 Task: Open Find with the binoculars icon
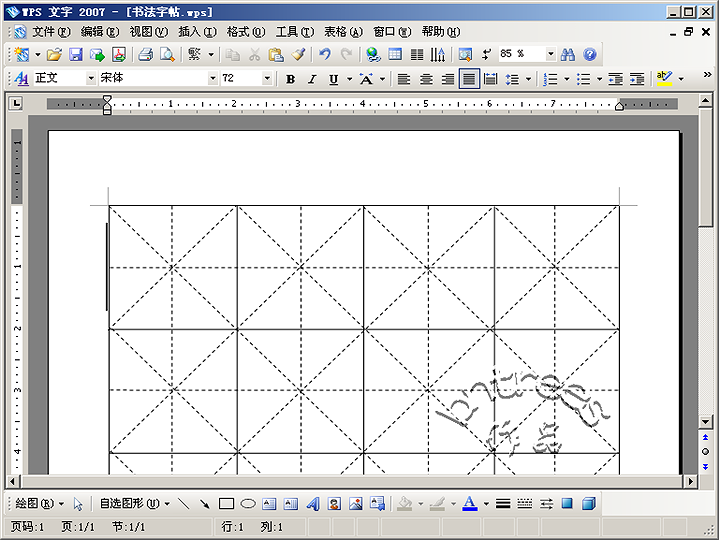point(568,55)
